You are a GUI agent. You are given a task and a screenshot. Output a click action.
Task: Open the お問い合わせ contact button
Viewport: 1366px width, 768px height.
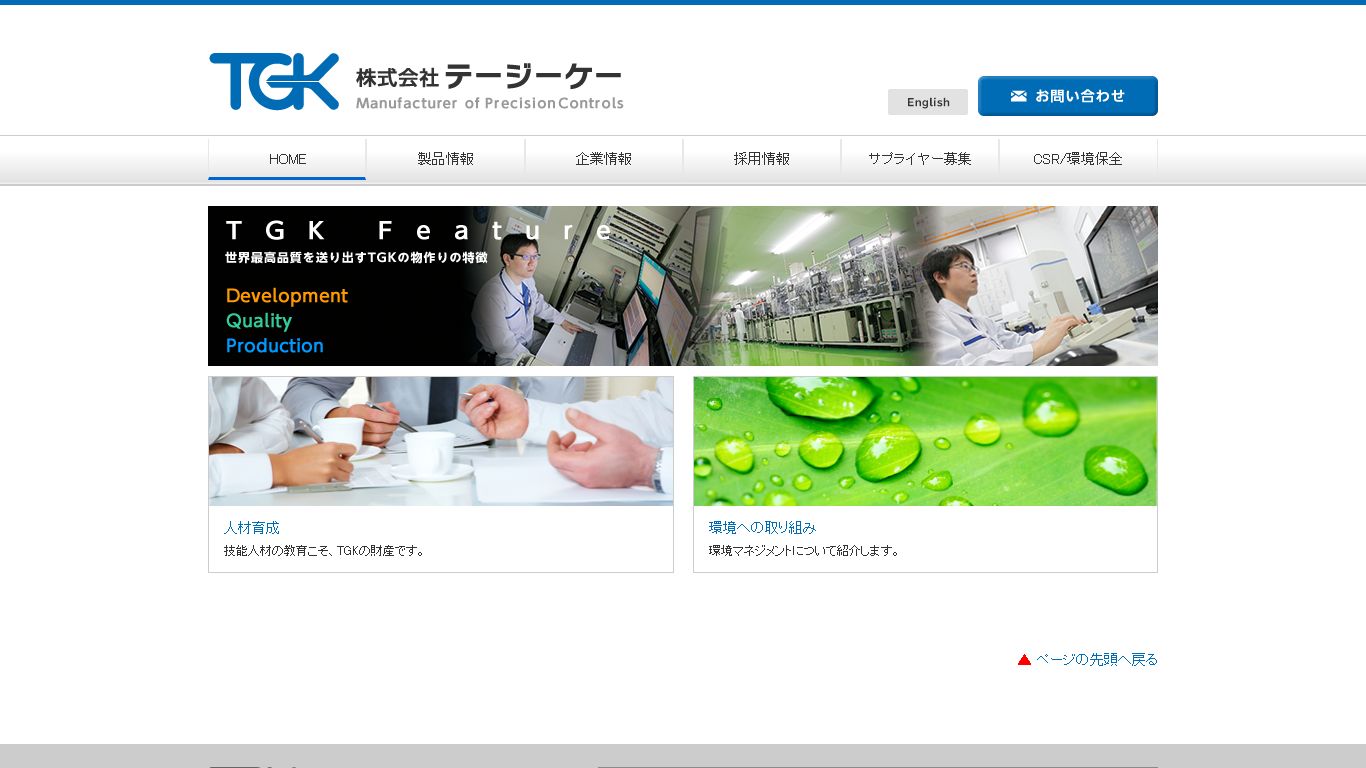(x=1068, y=96)
